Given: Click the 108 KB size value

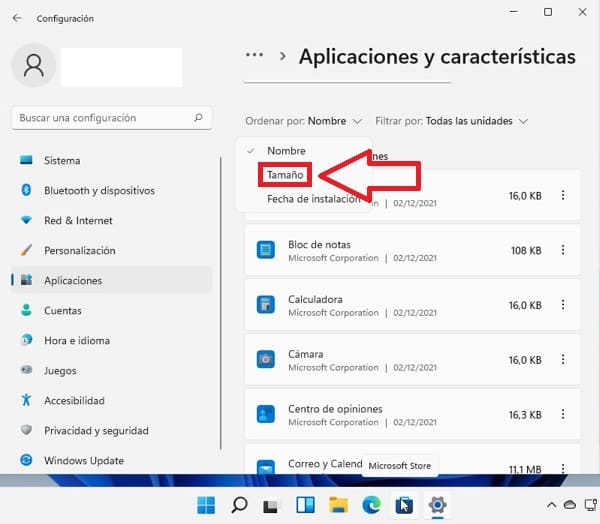Looking at the screenshot, I should (526, 250).
